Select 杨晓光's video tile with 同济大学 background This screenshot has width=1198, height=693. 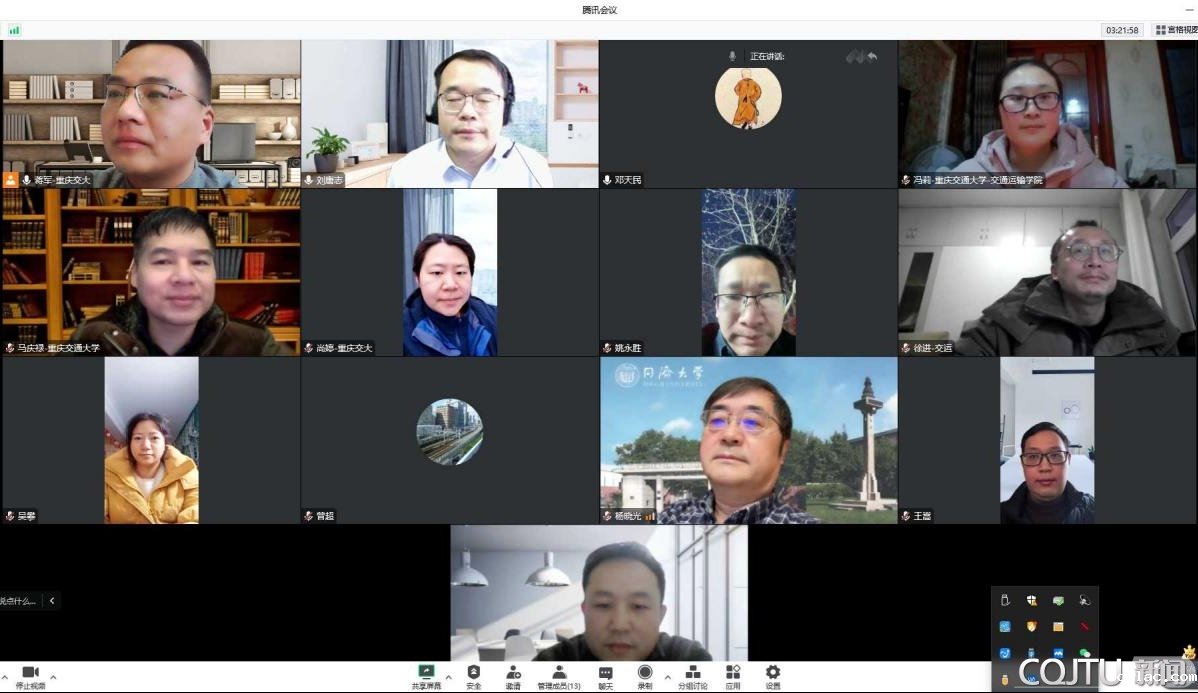[748, 441]
